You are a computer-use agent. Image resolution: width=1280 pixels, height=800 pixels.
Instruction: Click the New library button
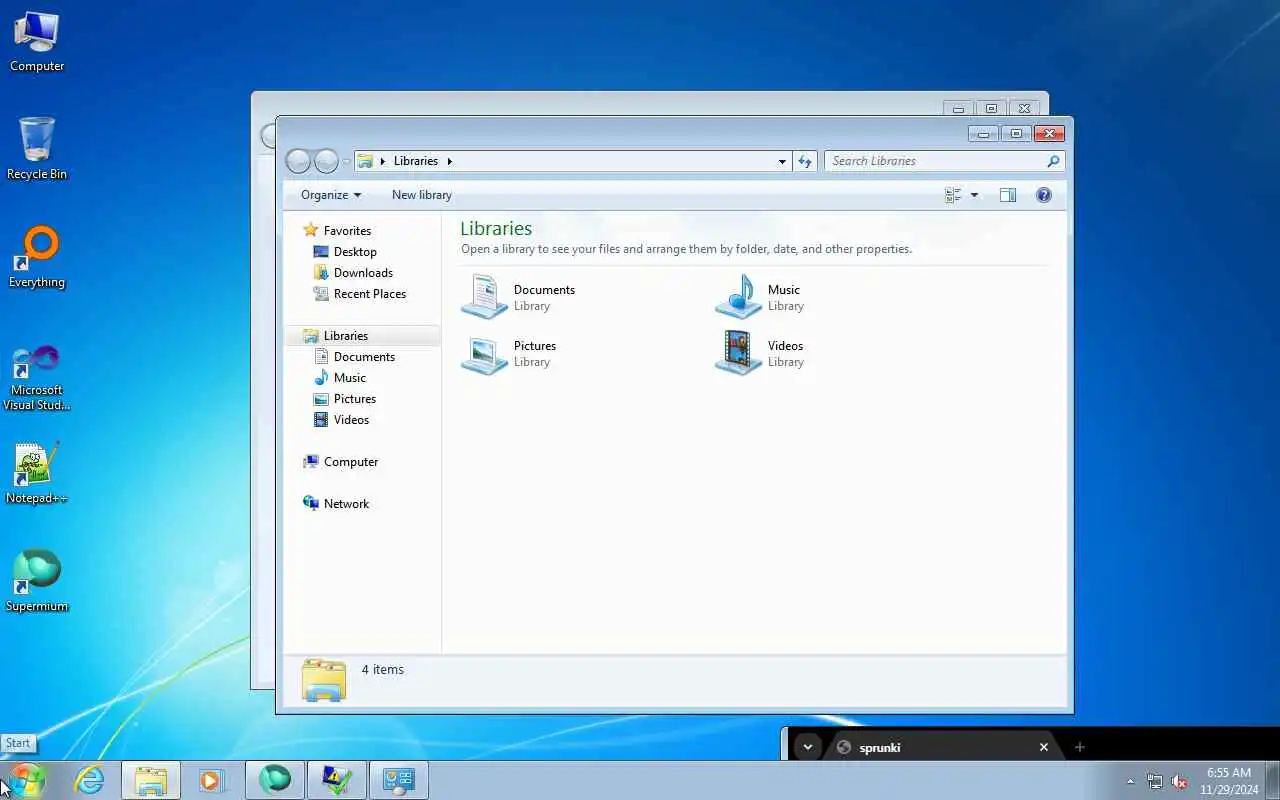pyautogui.click(x=422, y=195)
